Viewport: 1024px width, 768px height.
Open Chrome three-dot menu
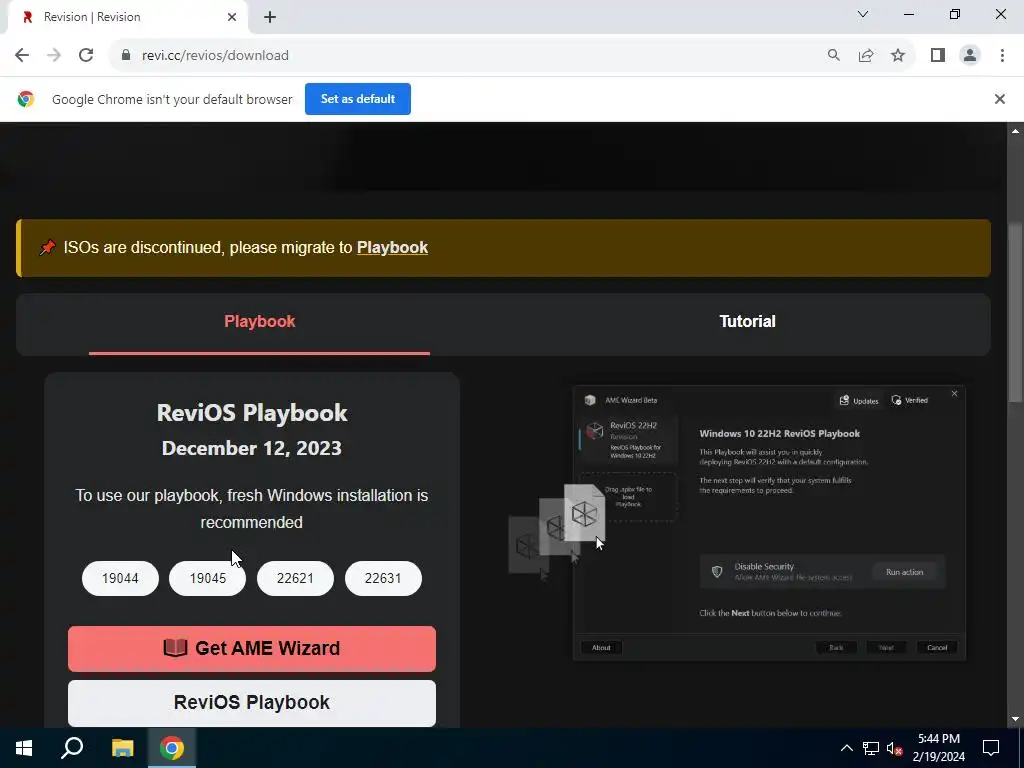[1002, 56]
